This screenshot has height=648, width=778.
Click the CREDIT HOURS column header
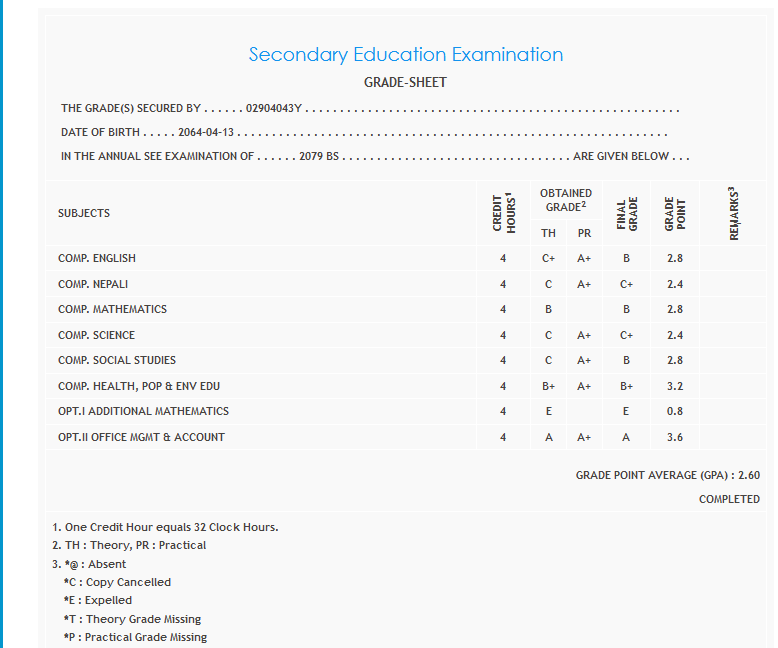pyautogui.click(x=503, y=213)
